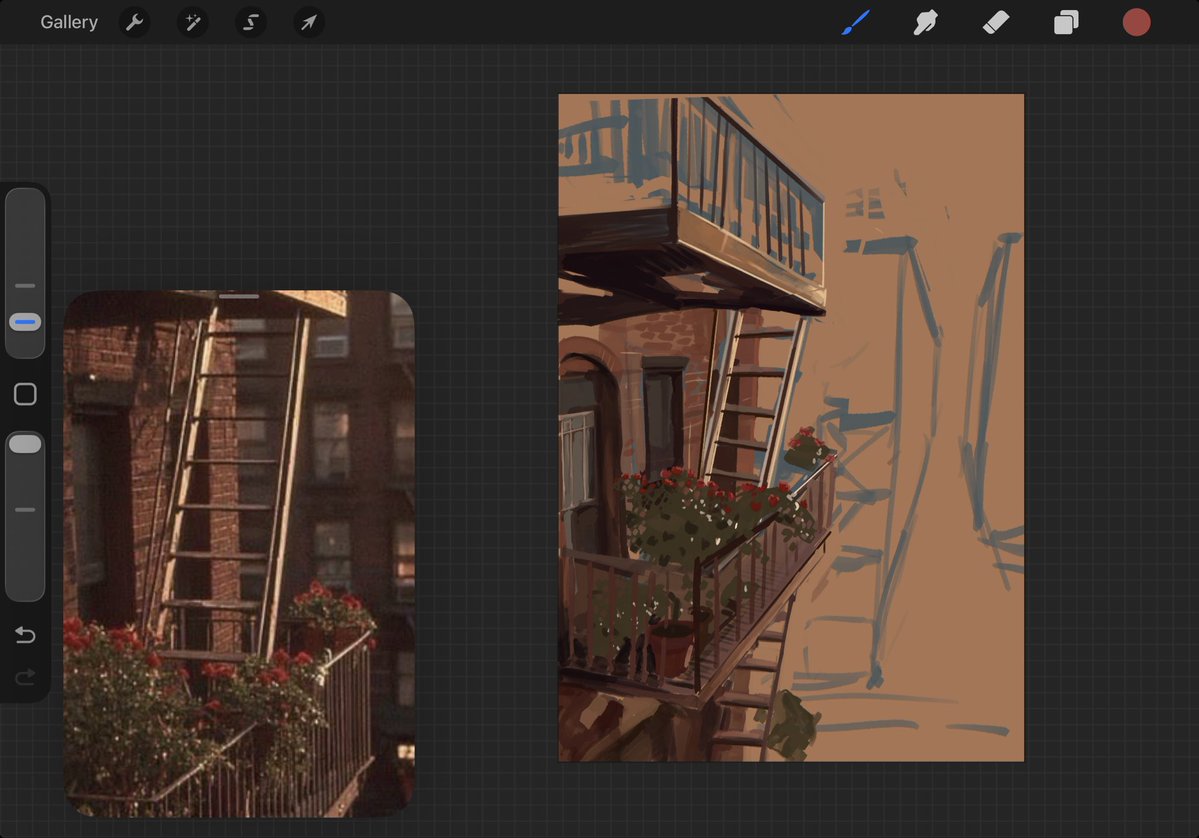
Task: Click the reference window top grab handle
Action: click(239, 296)
